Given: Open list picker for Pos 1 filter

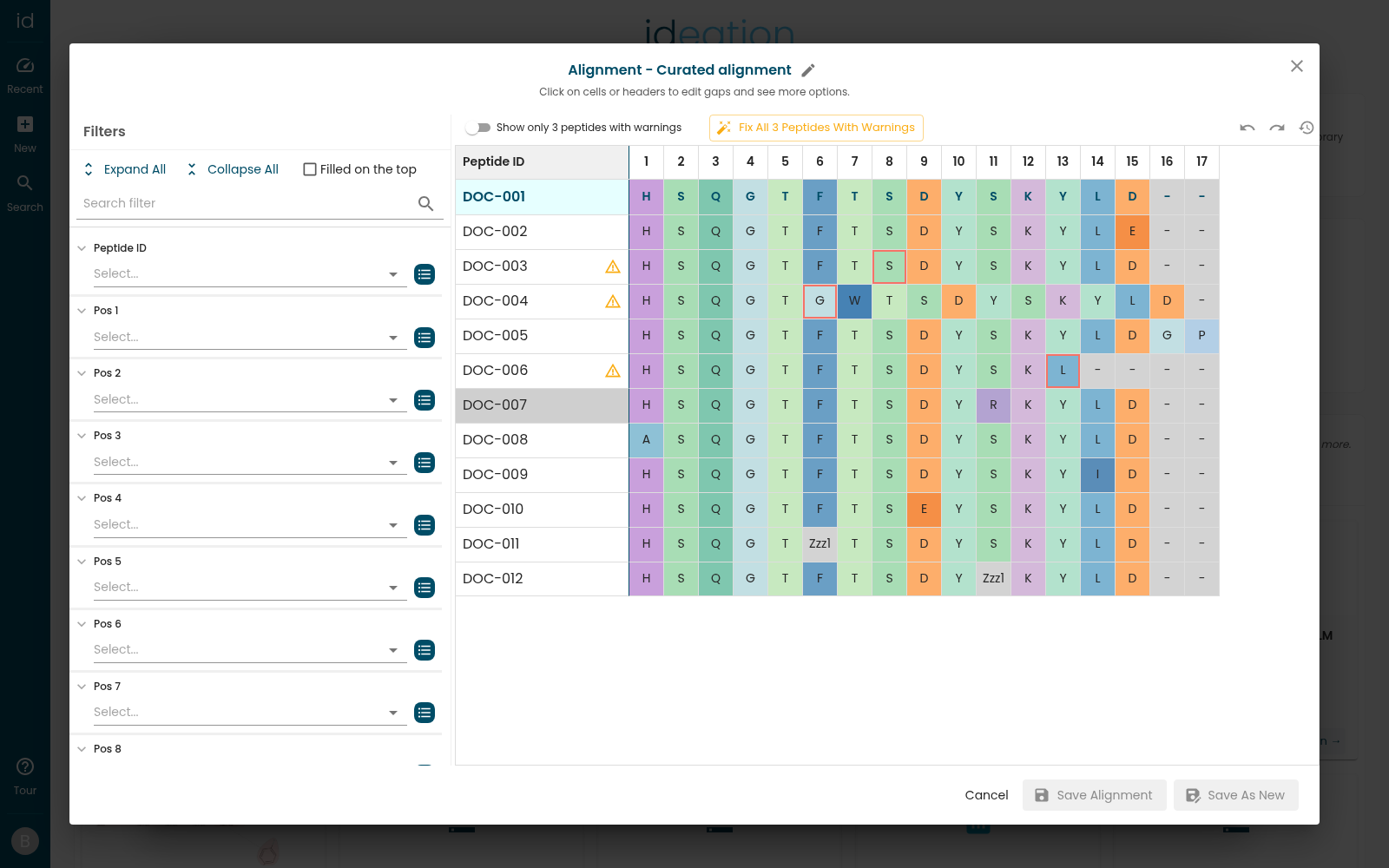Looking at the screenshot, I should pos(425,338).
